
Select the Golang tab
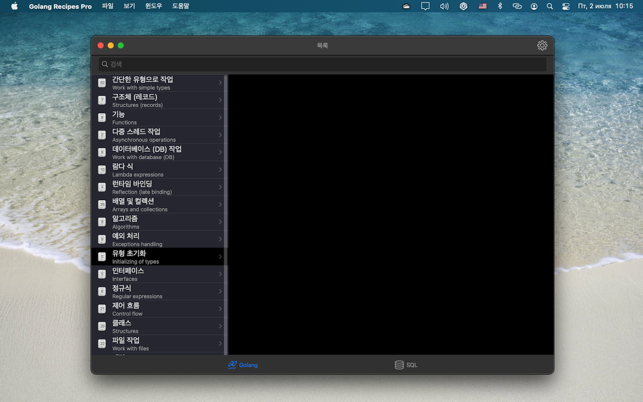(243, 365)
